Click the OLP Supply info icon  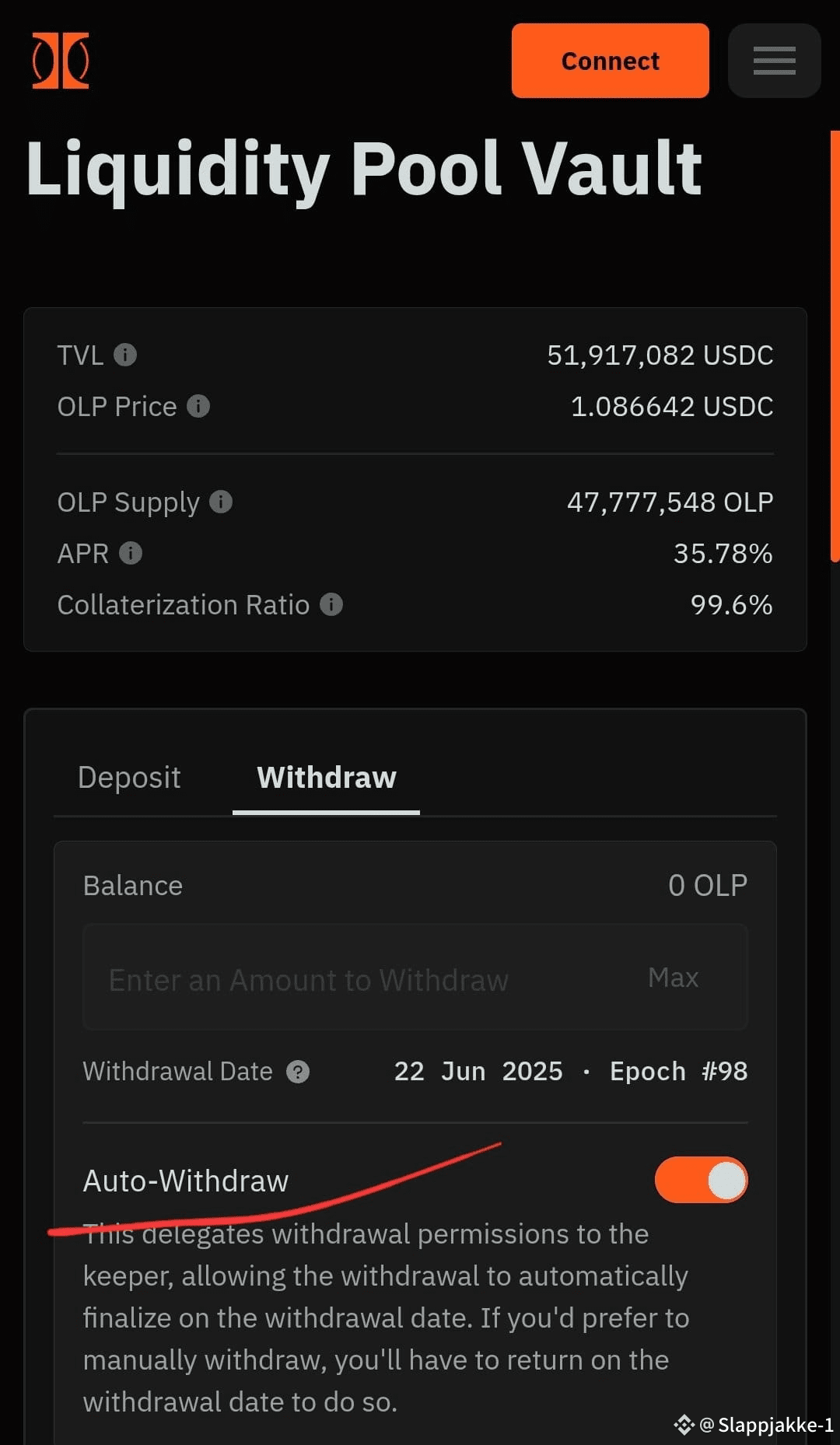tap(221, 502)
